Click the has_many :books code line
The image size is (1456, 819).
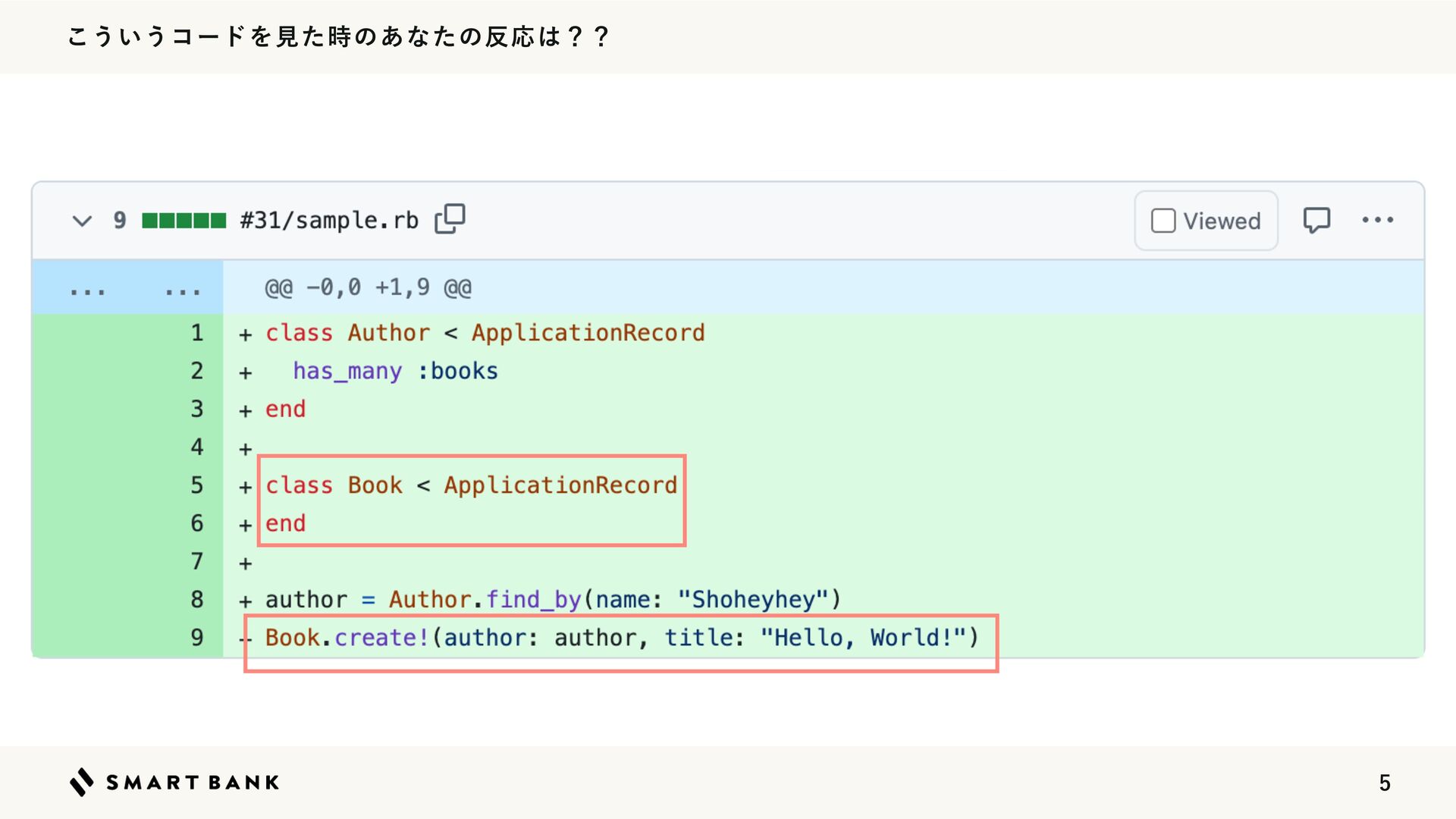click(x=395, y=371)
